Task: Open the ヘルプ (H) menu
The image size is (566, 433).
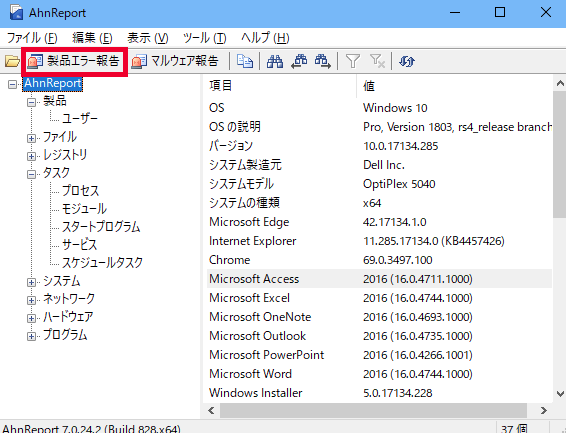Action: tap(265, 38)
